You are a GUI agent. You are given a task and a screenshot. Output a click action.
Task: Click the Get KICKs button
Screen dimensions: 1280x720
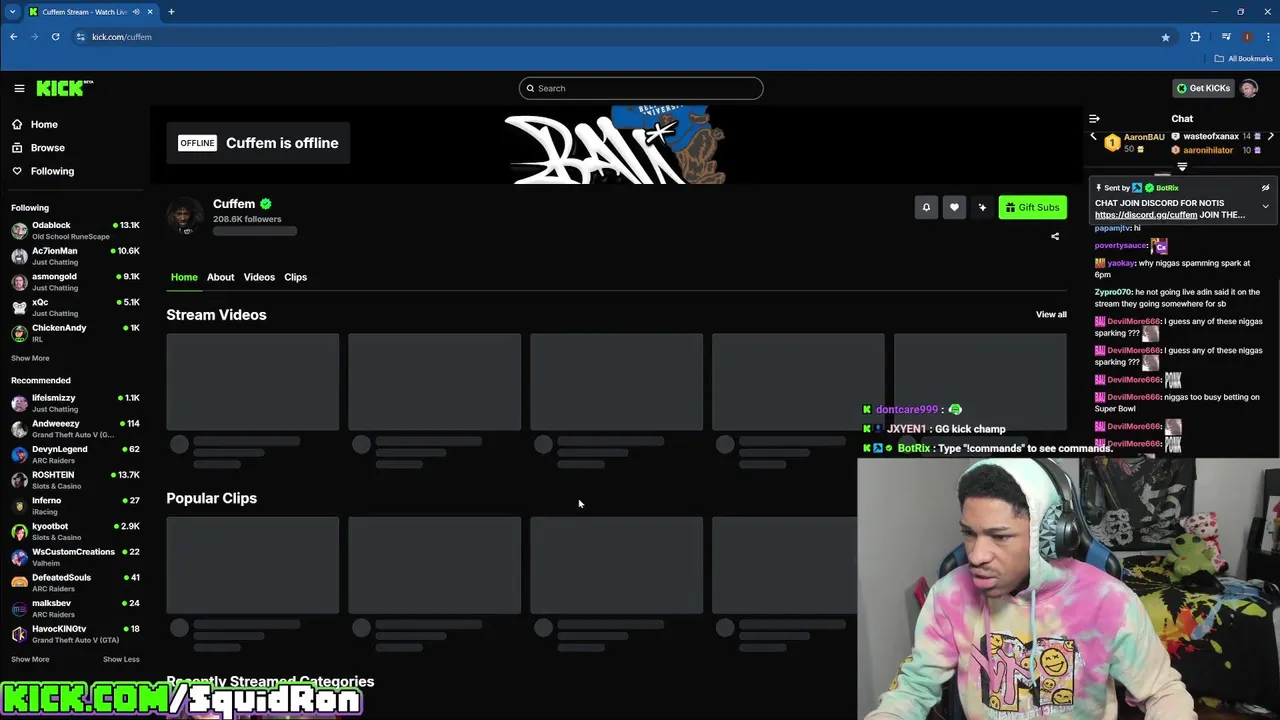[1203, 88]
